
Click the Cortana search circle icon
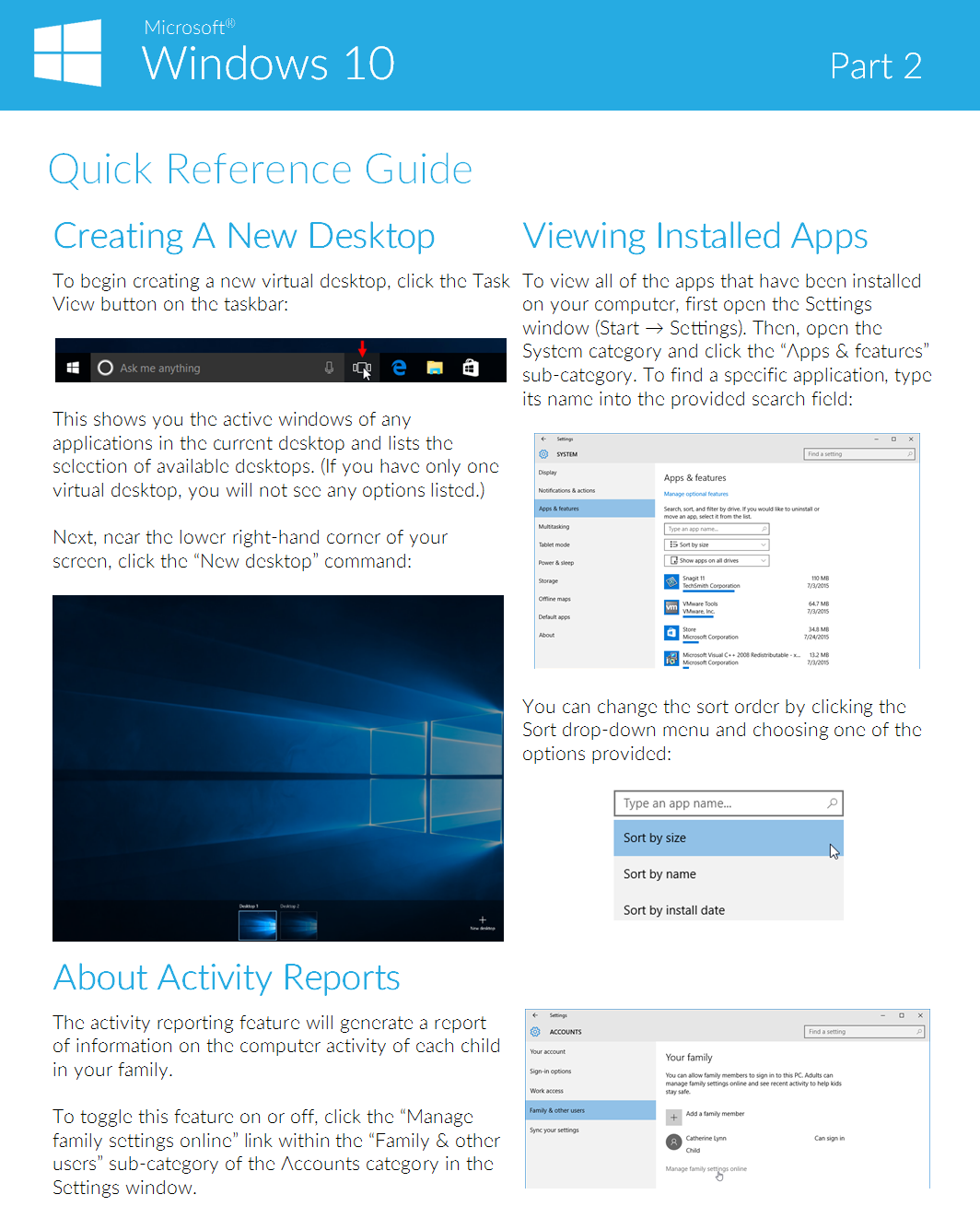105,368
